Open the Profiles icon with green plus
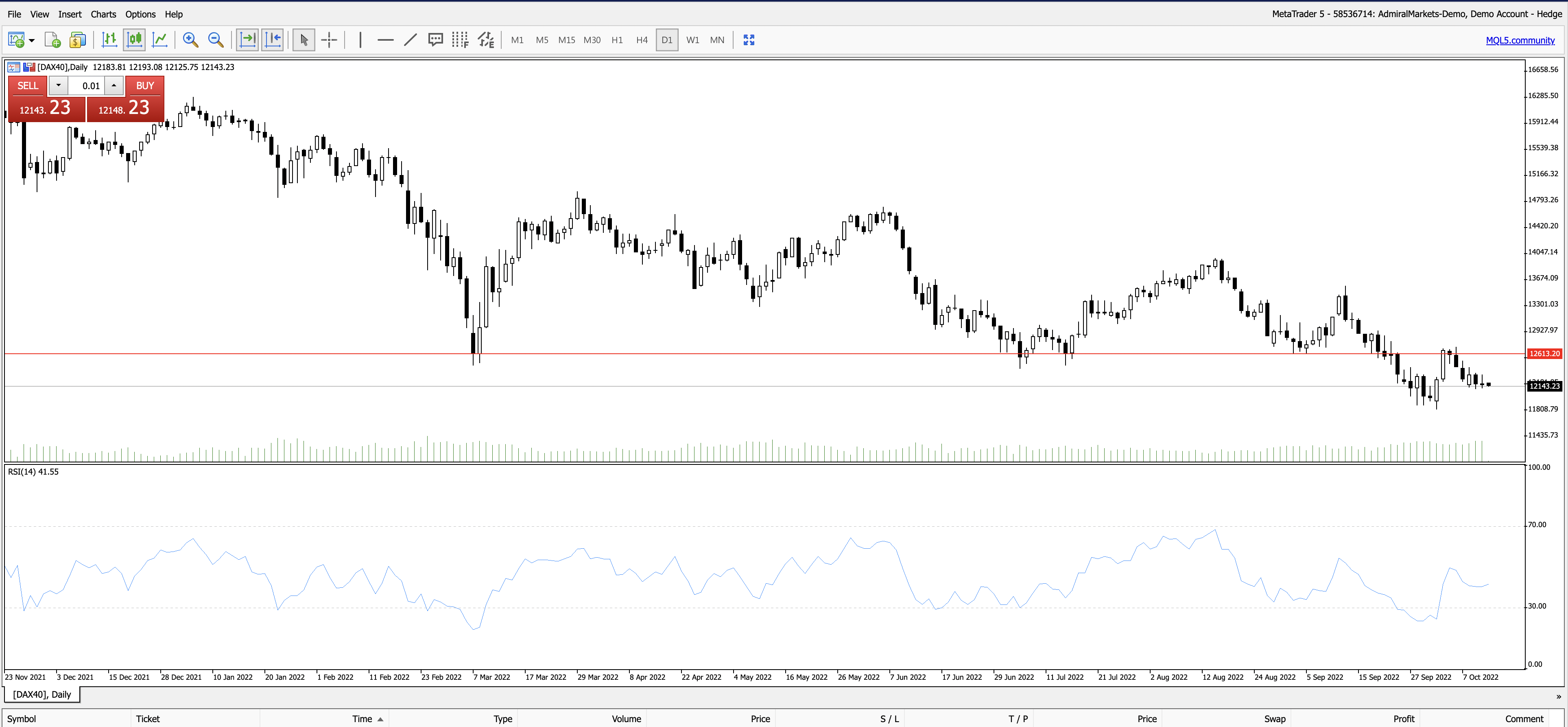The width and height of the screenshot is (1568, 727). click(x=53, y=40)
